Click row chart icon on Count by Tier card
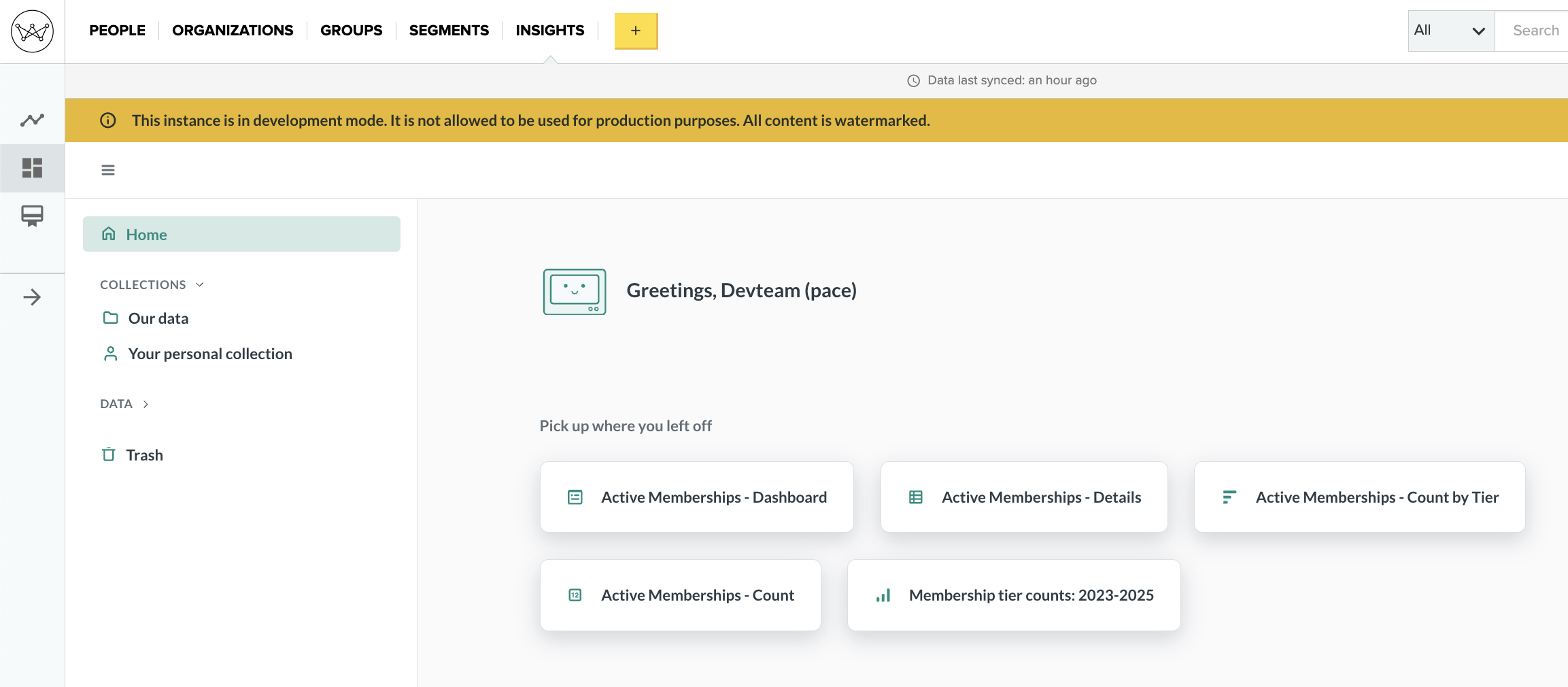 coord(1229,497)
